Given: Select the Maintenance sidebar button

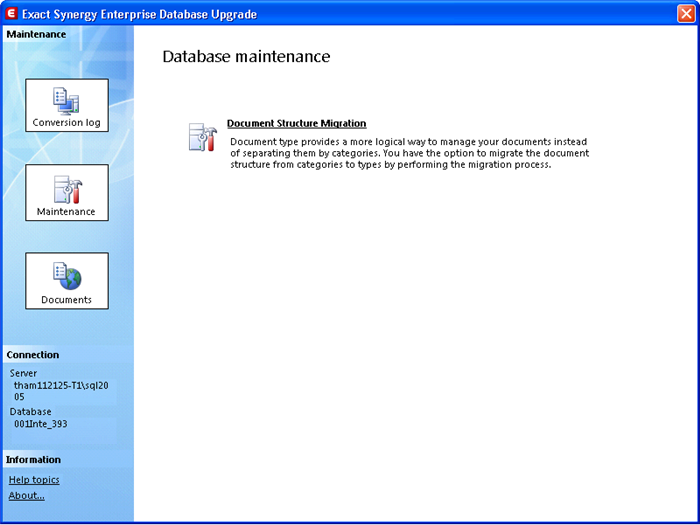Looking at the screenshot, I should (67, 192).
